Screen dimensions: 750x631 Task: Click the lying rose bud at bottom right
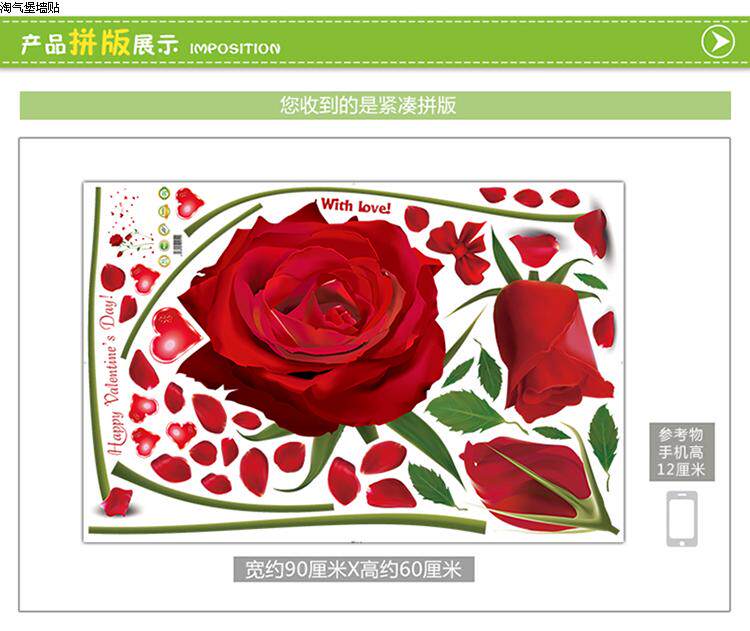(x=538, y=483)
